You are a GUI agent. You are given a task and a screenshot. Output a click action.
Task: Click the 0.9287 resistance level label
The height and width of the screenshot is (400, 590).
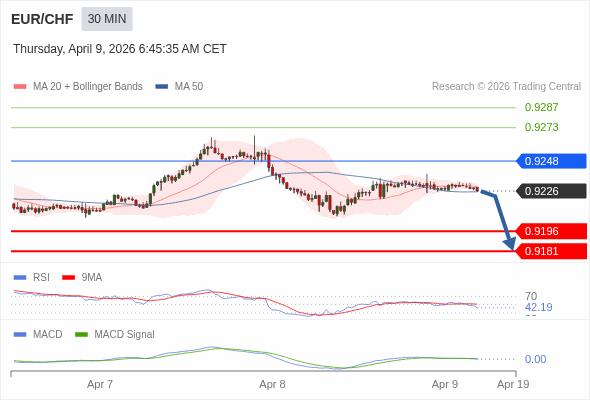point(541,107)
